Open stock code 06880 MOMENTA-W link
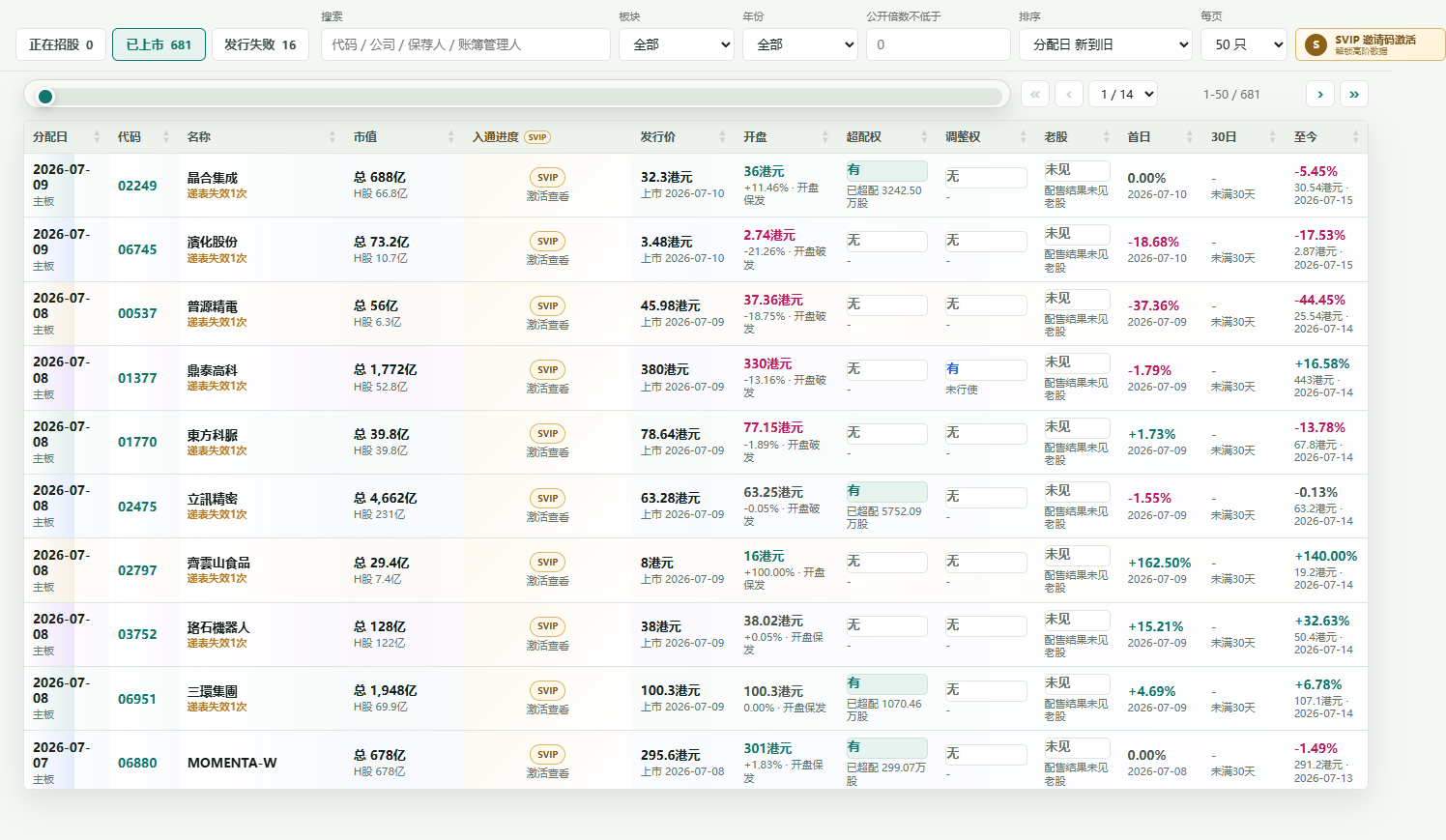Viewport: 1446px width, 840px height. [x=137, y=763]
